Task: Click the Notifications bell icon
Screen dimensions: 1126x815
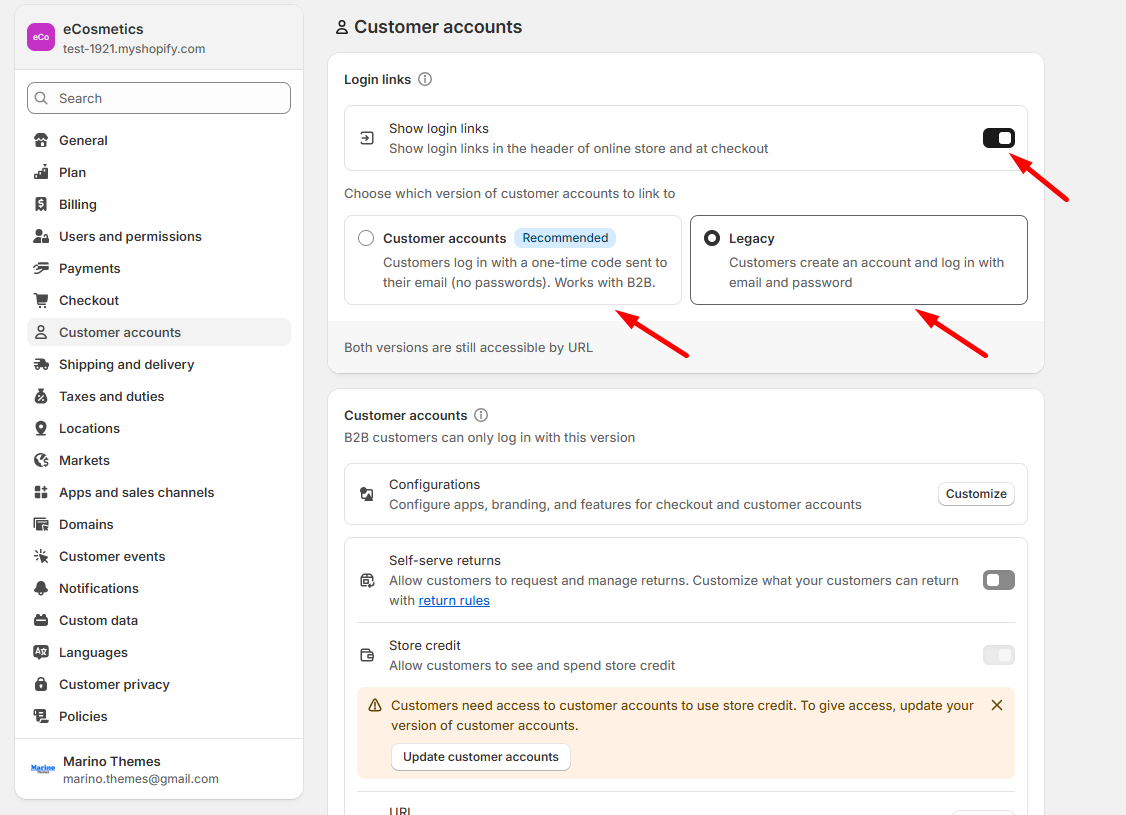Action: (41, 589)
